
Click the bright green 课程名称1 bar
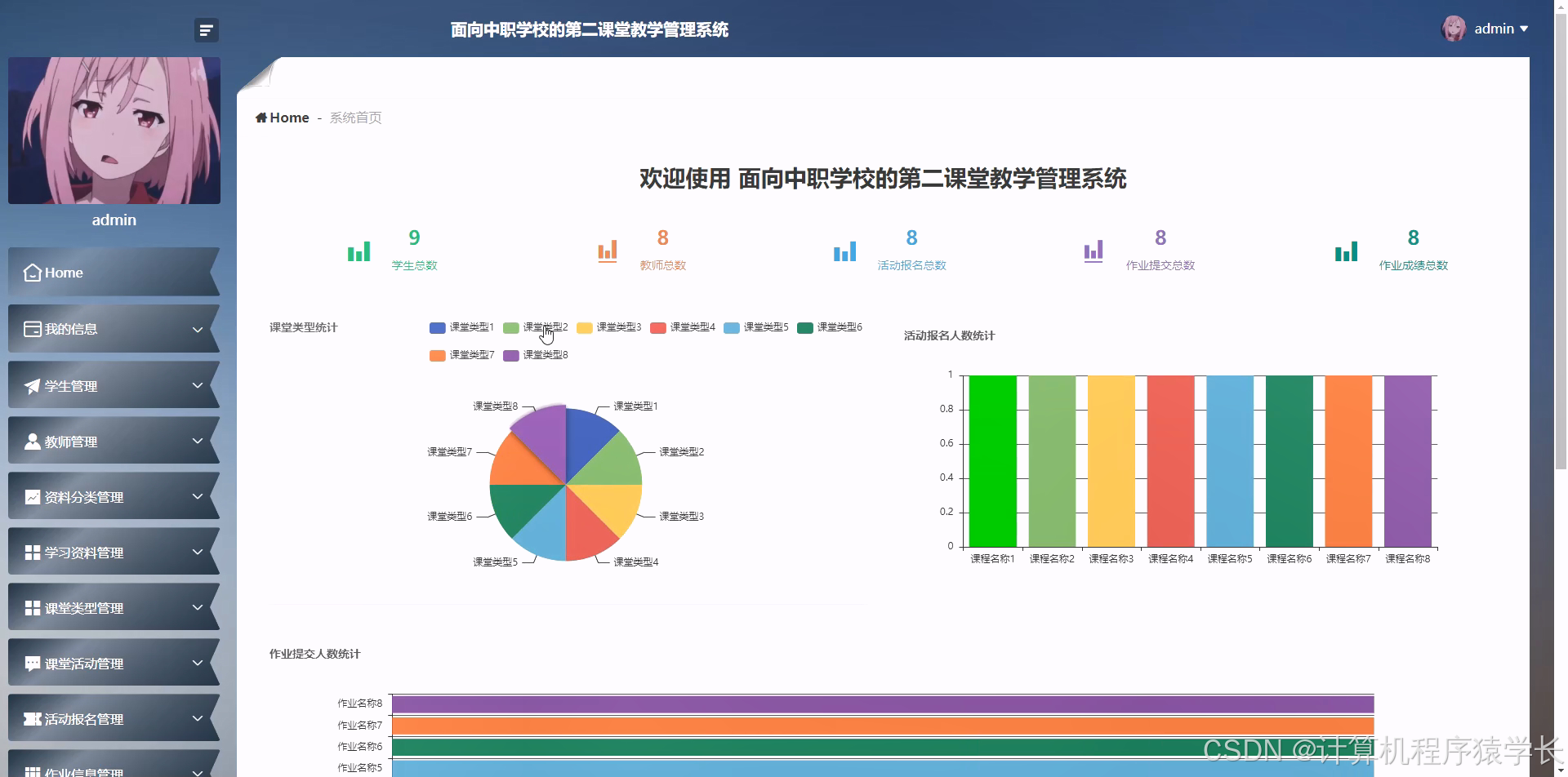pos(993,461)
